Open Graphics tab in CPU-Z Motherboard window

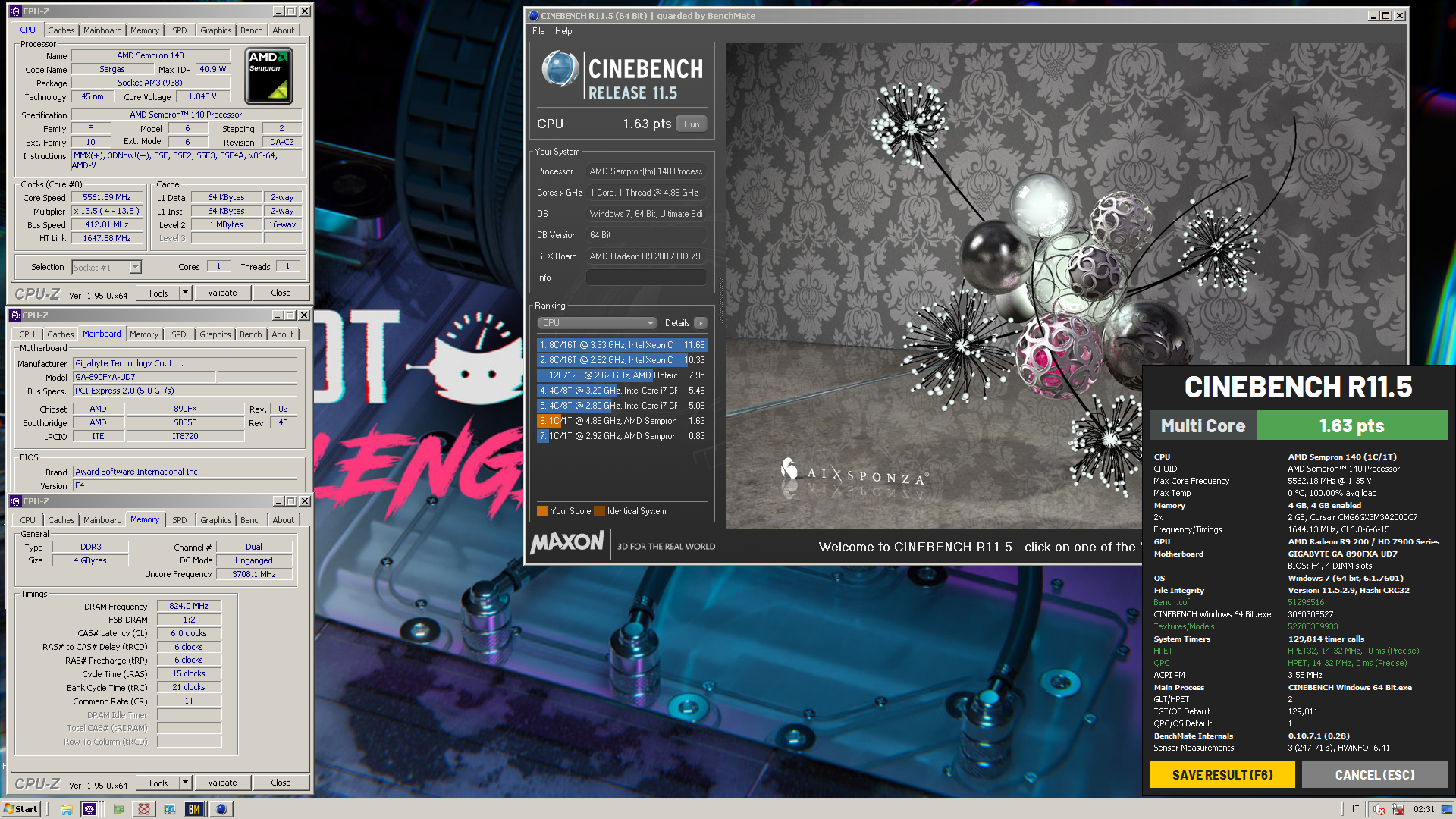215,334
